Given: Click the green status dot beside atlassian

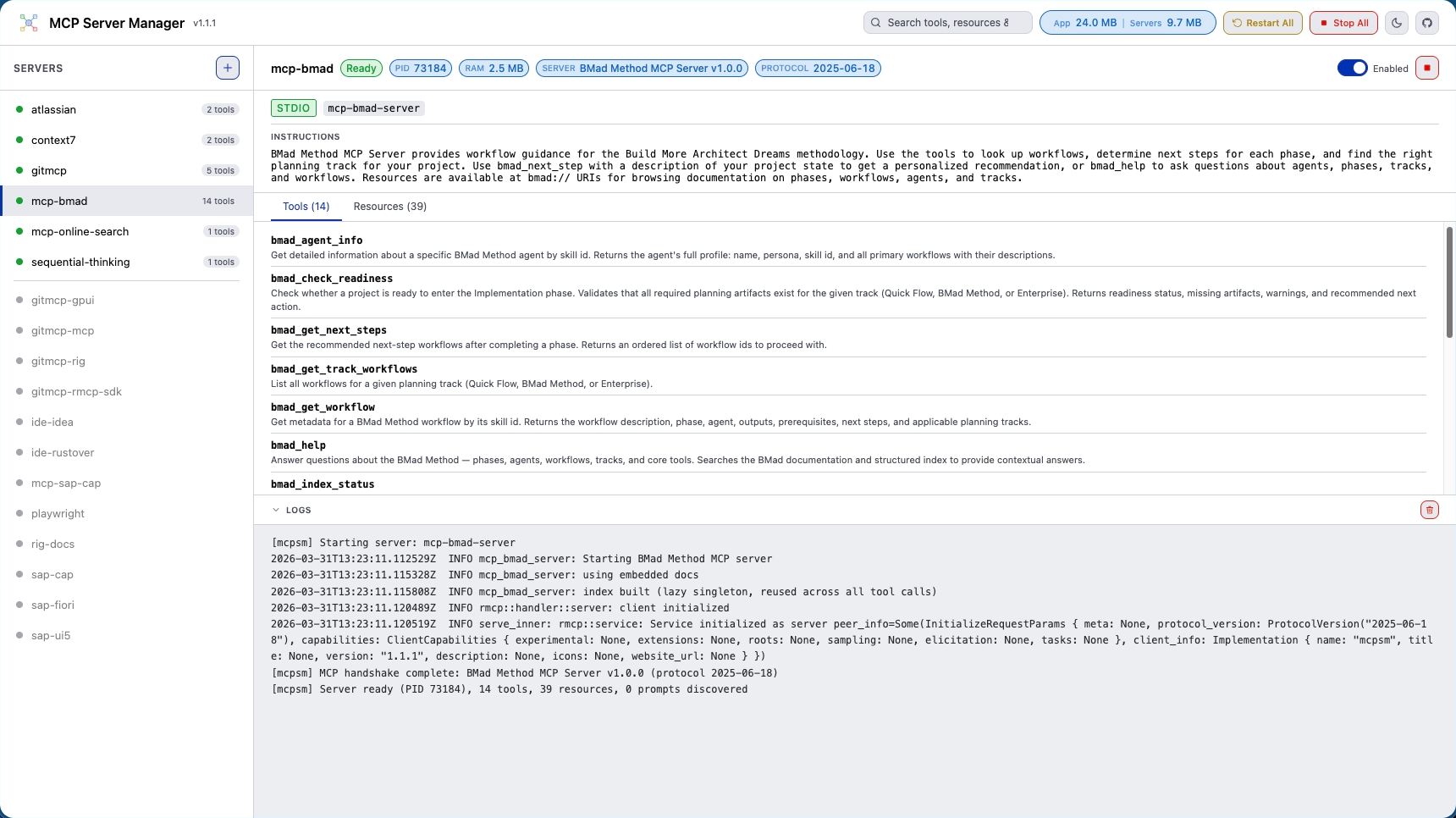Looking at the screenshot, I should point(20,109).
